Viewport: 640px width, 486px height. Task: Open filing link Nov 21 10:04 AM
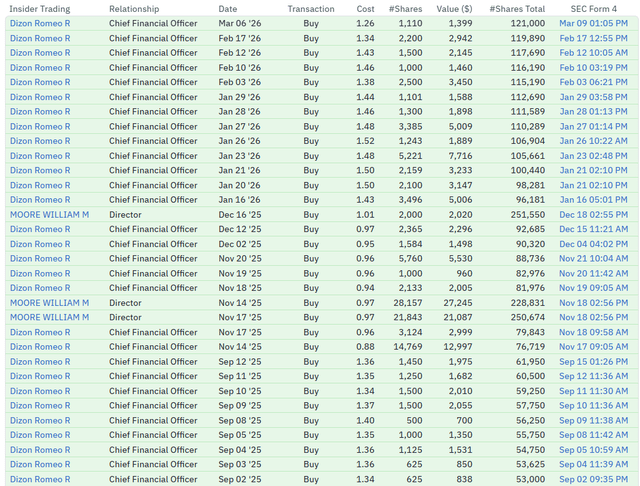coord(593,258)
